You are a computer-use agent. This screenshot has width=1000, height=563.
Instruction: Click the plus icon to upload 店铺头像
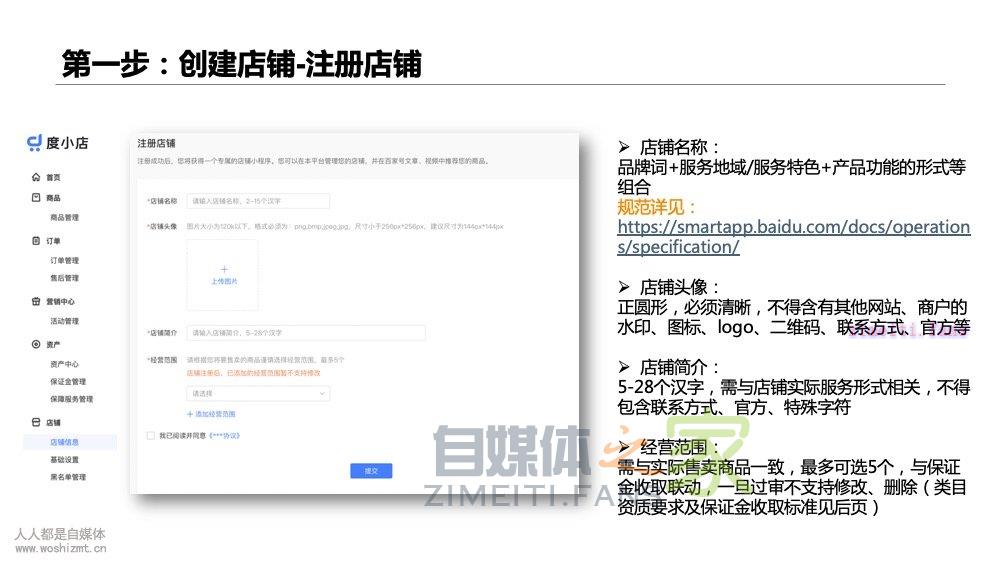click(x=223, y=269)
